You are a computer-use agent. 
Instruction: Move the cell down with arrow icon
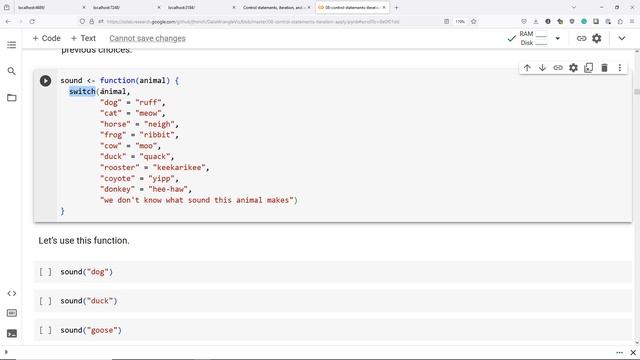(542, 68)
